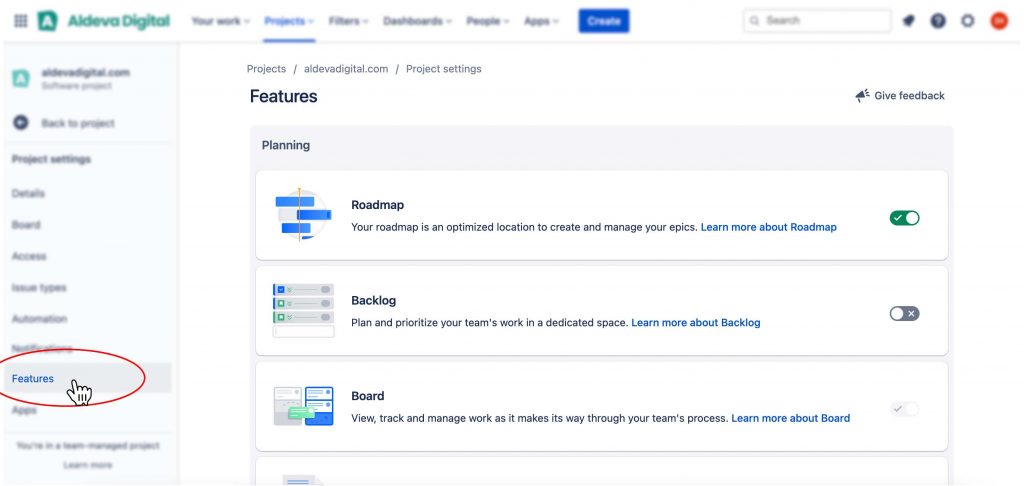Screen dimensions: 1024x486
Task: Click the Roadmap feature title
Action: click(377, 204)
